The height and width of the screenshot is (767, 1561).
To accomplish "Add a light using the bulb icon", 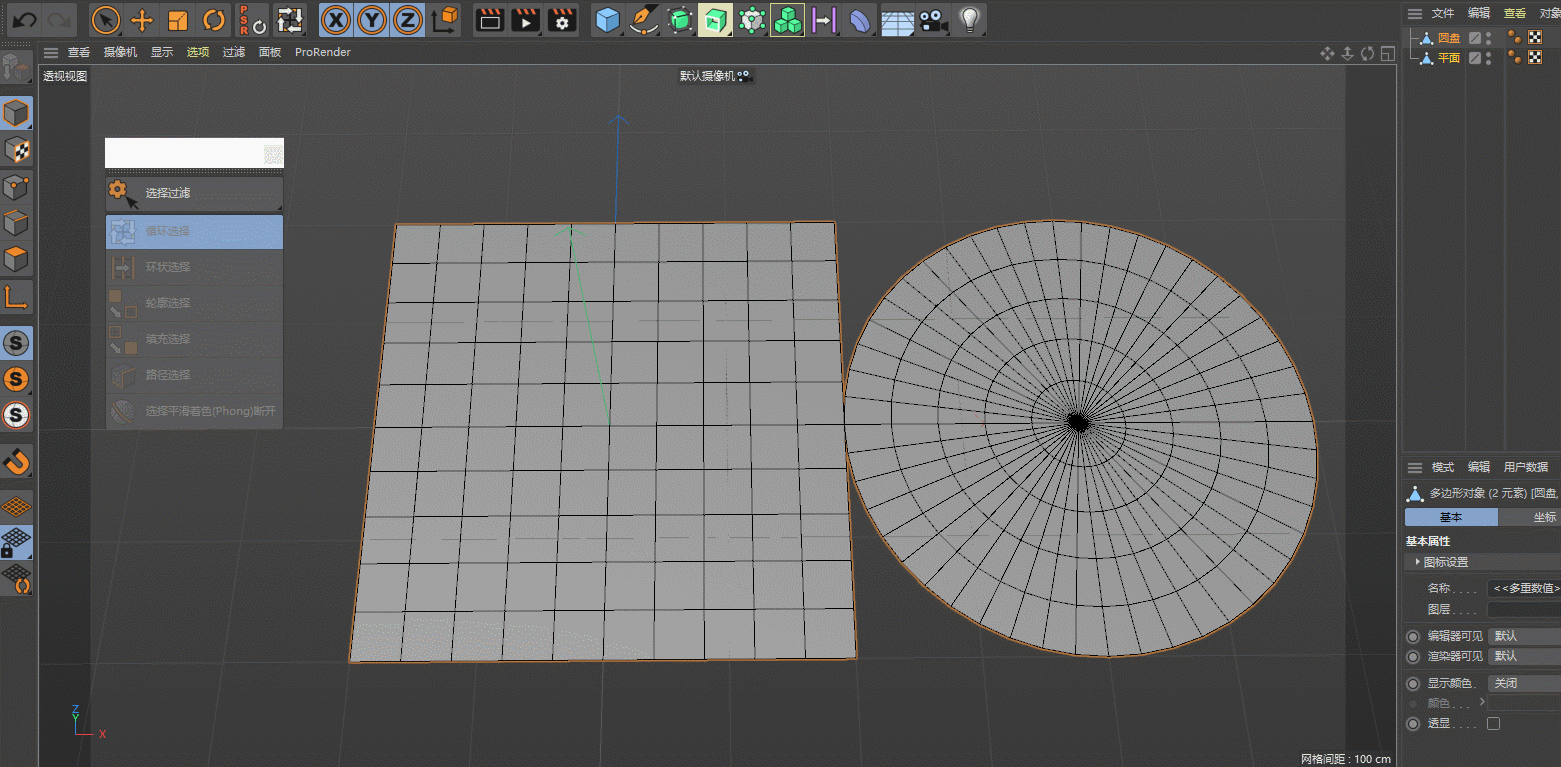I will click(967, 19).
